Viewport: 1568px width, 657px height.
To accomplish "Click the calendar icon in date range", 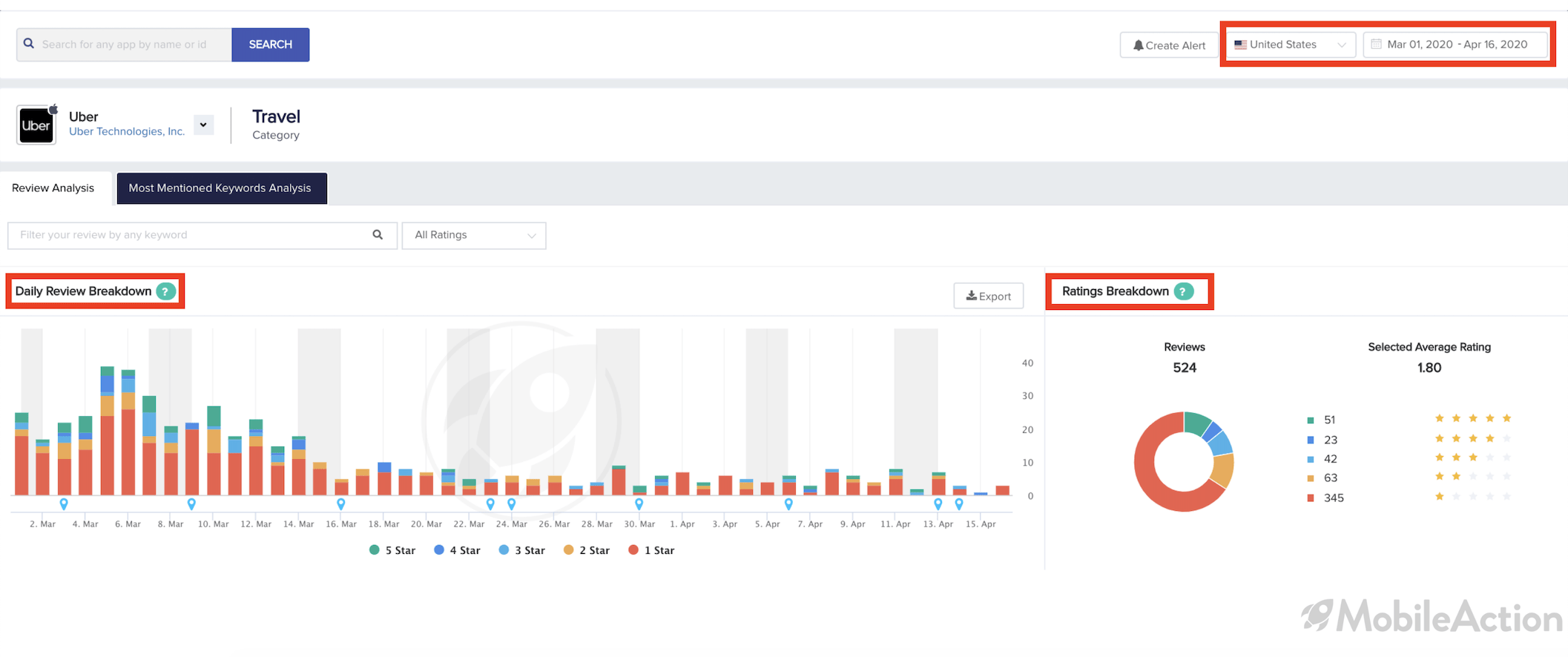I will (x=1377, y=44).
